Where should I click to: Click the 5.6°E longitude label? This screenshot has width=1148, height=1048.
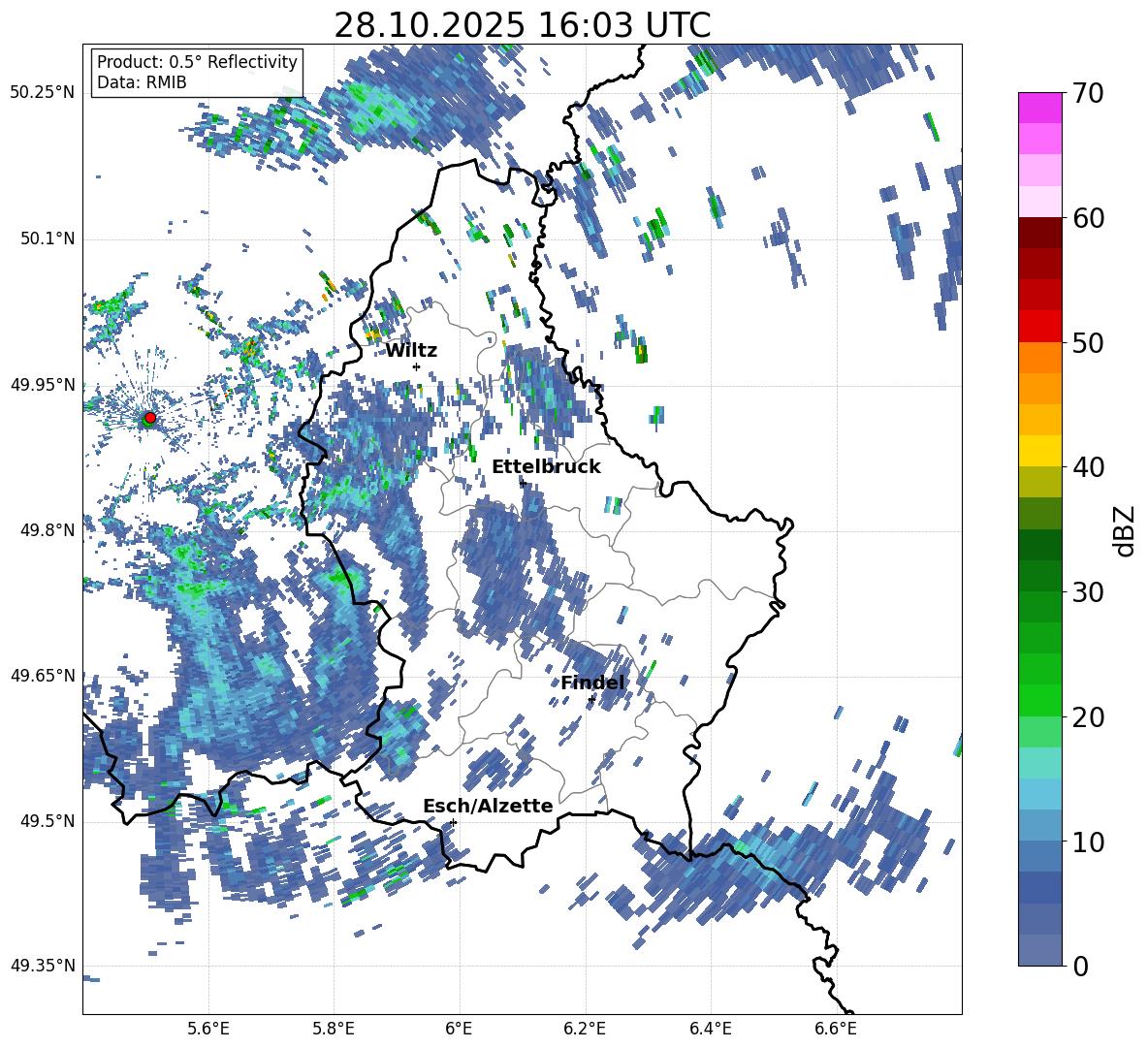[208, 1029]
